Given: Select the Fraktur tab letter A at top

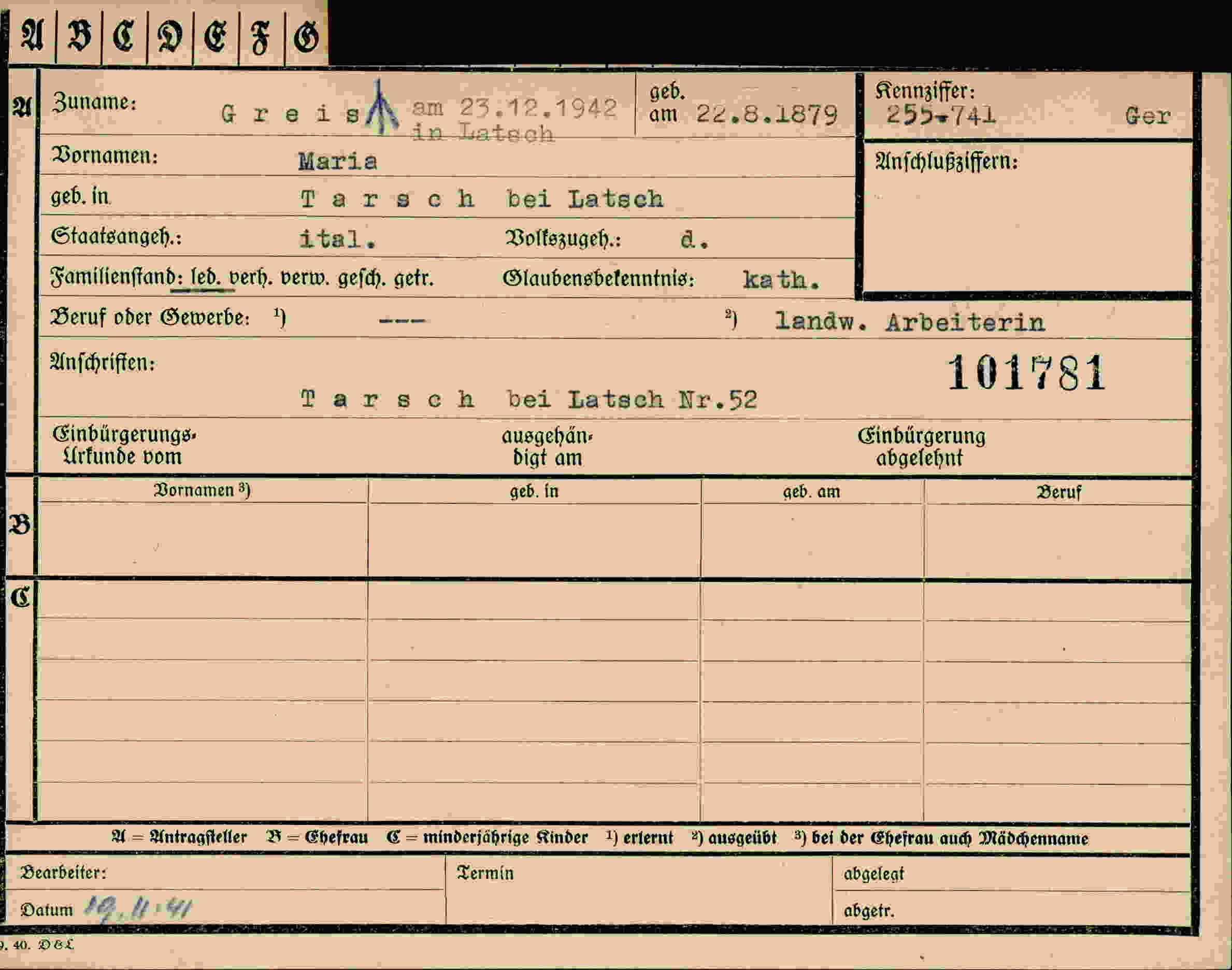Looking at the screenshot, I should pos(32,36).
